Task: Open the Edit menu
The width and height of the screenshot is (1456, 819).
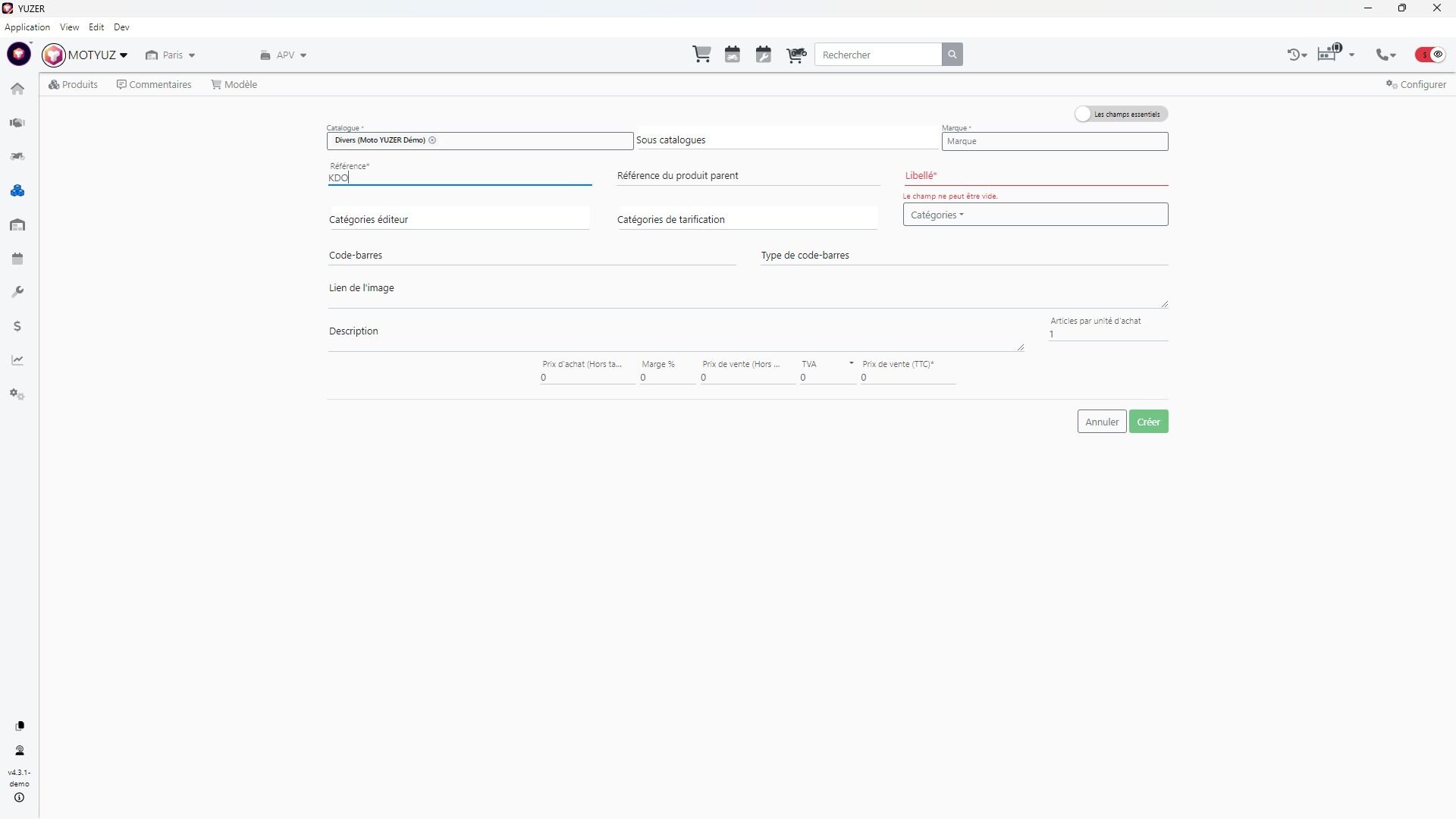Action: pyautogui.click(x=96, y=27)
